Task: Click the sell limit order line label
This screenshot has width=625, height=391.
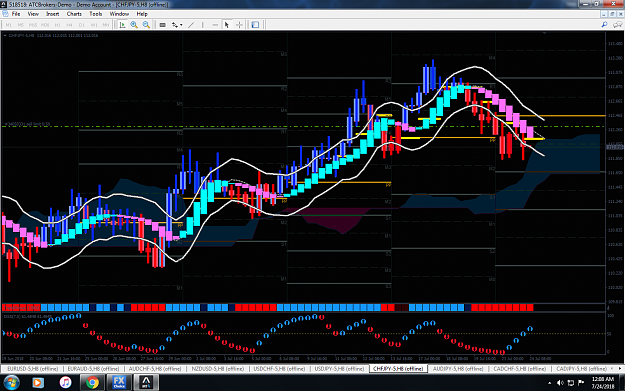Action: [27, 124]
